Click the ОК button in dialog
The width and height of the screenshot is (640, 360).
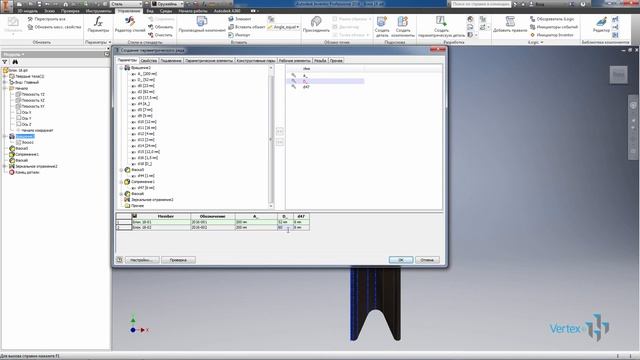401,260
